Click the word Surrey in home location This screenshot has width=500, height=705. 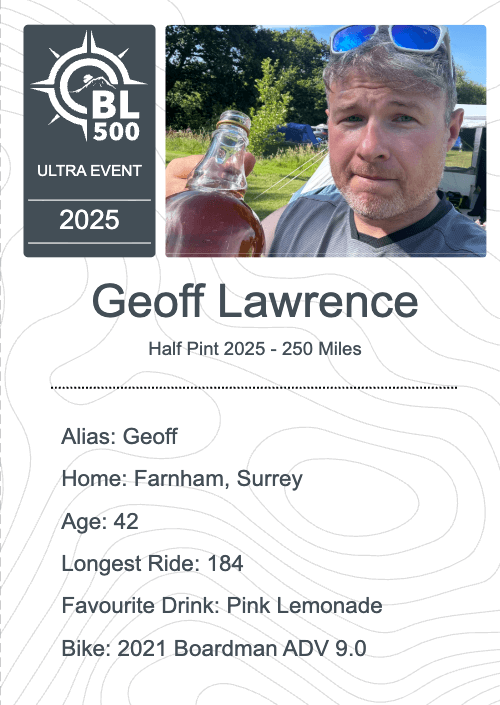coord(270,479)
